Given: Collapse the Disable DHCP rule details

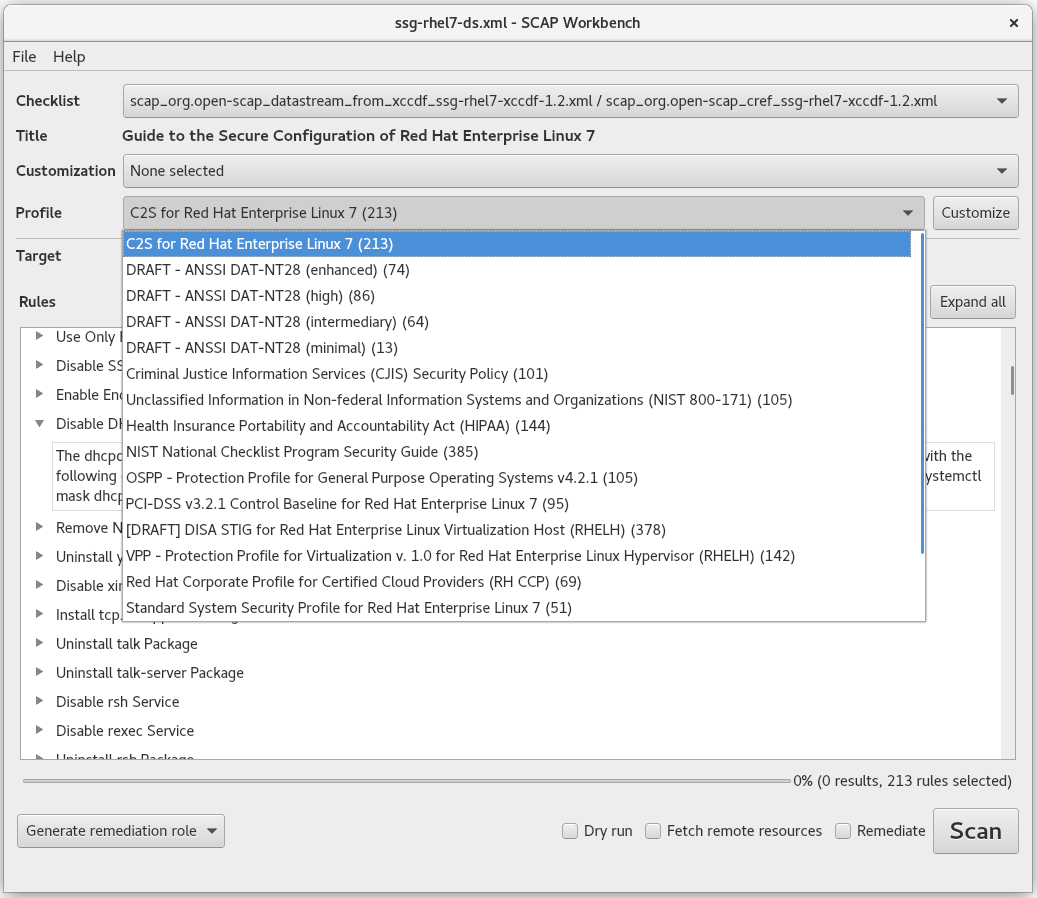Looking at the screenshot, I should point(39,423).
